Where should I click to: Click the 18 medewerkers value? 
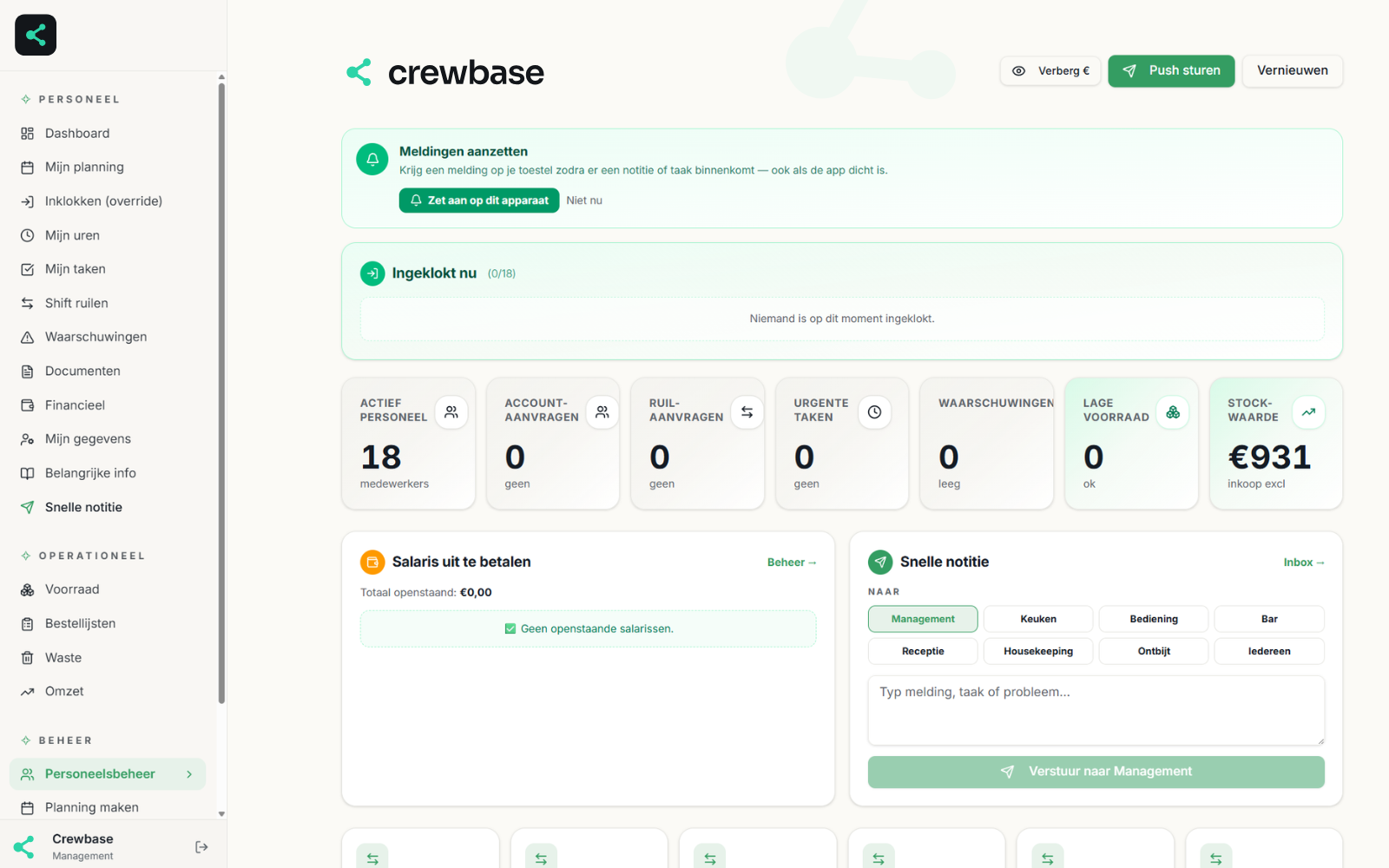(381, 457)
